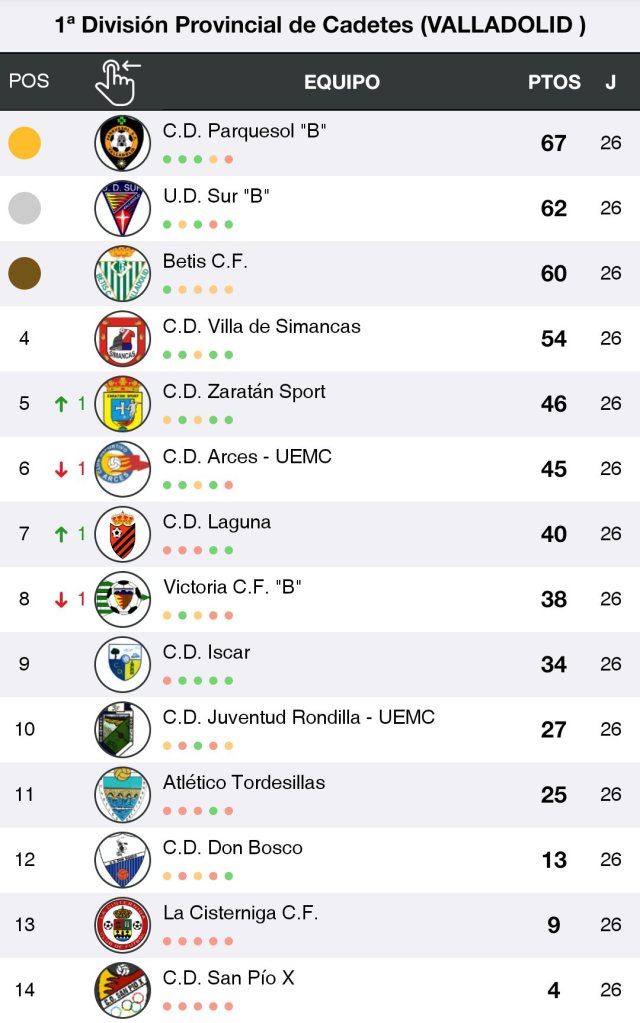The width and height of the screenshot is (640, 1023).
Task: Click the EQUIPO column header
Action: (x=342, y=82)
